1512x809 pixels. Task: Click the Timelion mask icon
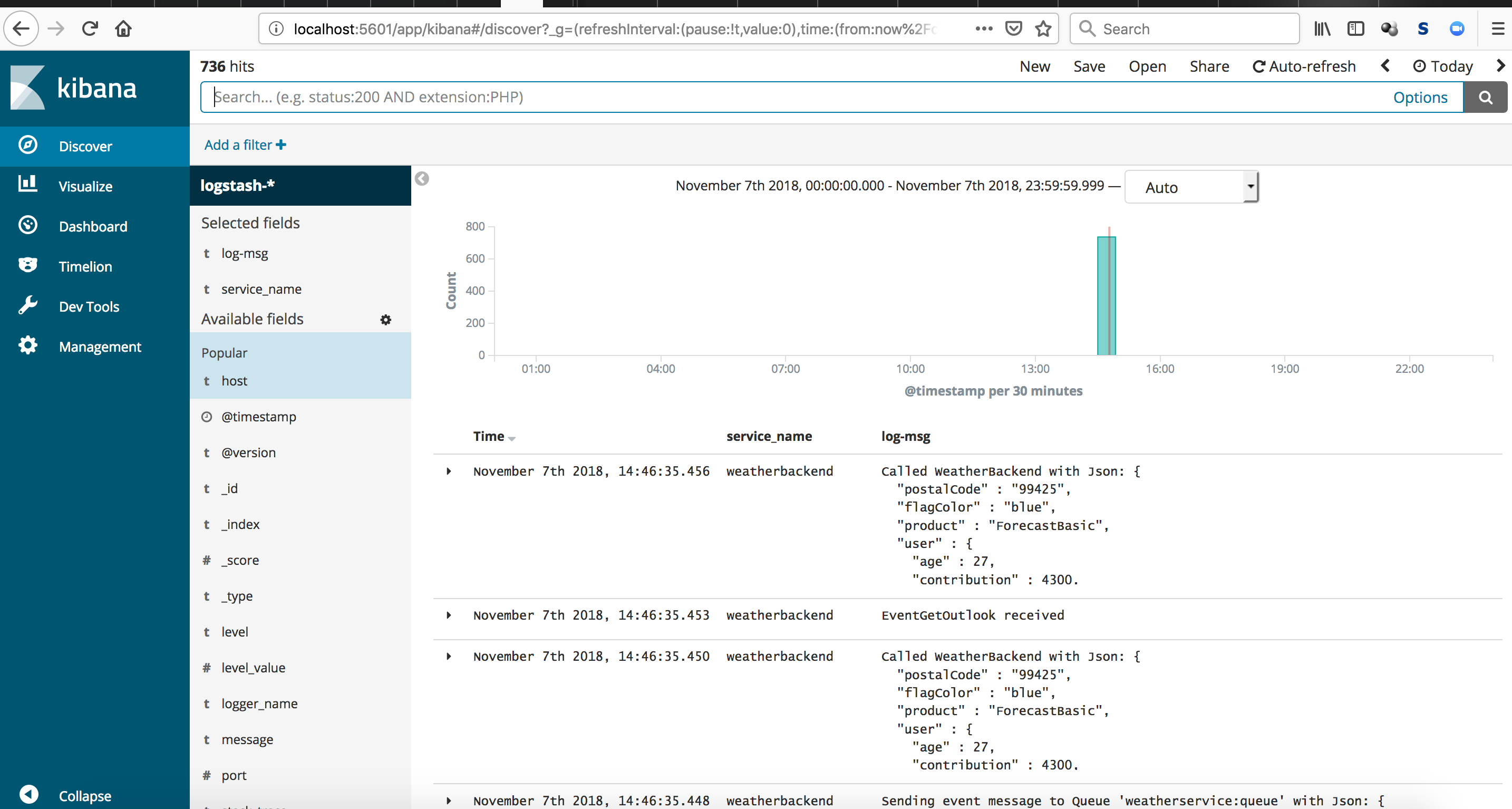tap(27, 265)
